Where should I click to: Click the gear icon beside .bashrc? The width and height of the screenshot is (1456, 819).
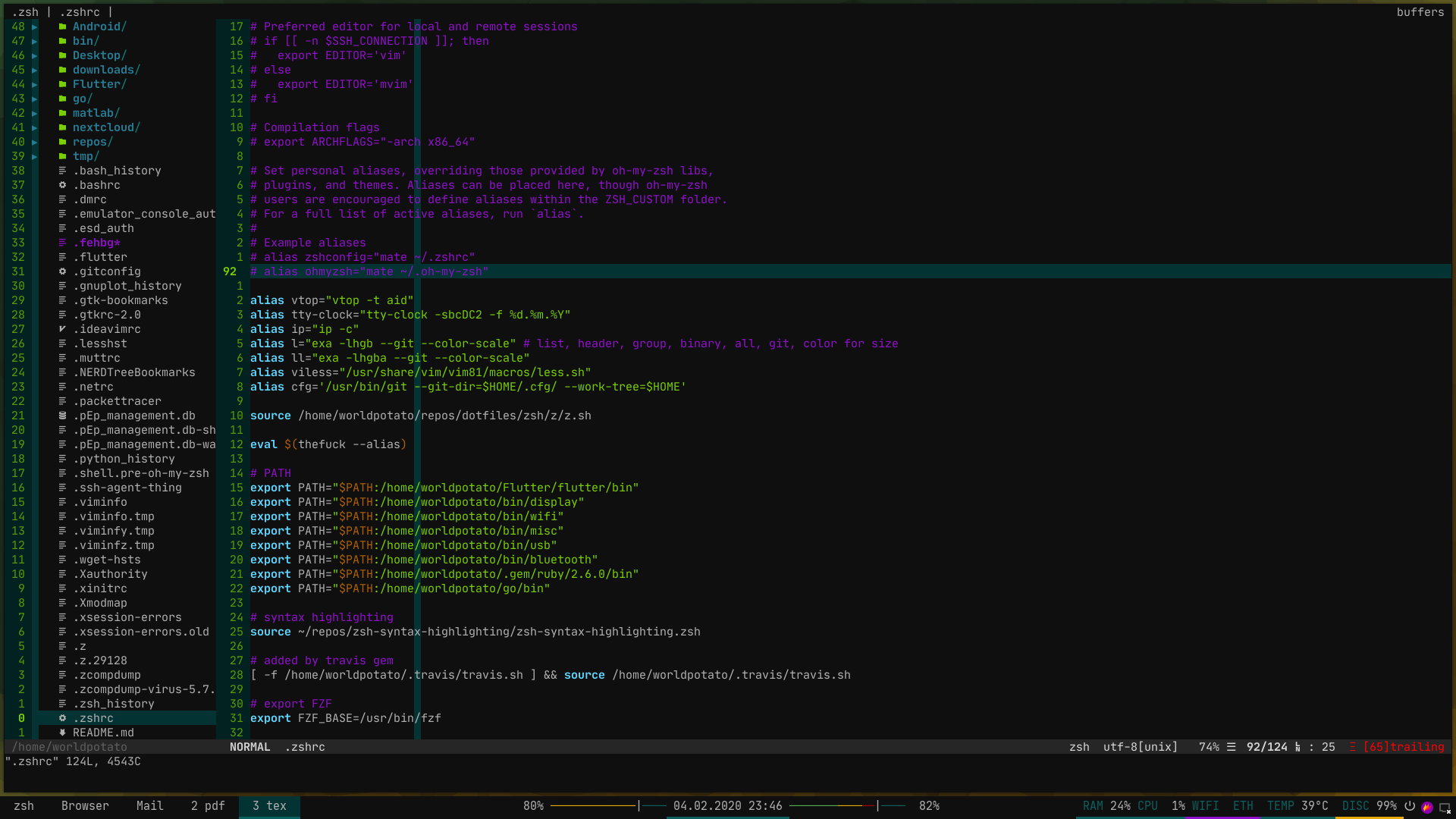(62, 185)
